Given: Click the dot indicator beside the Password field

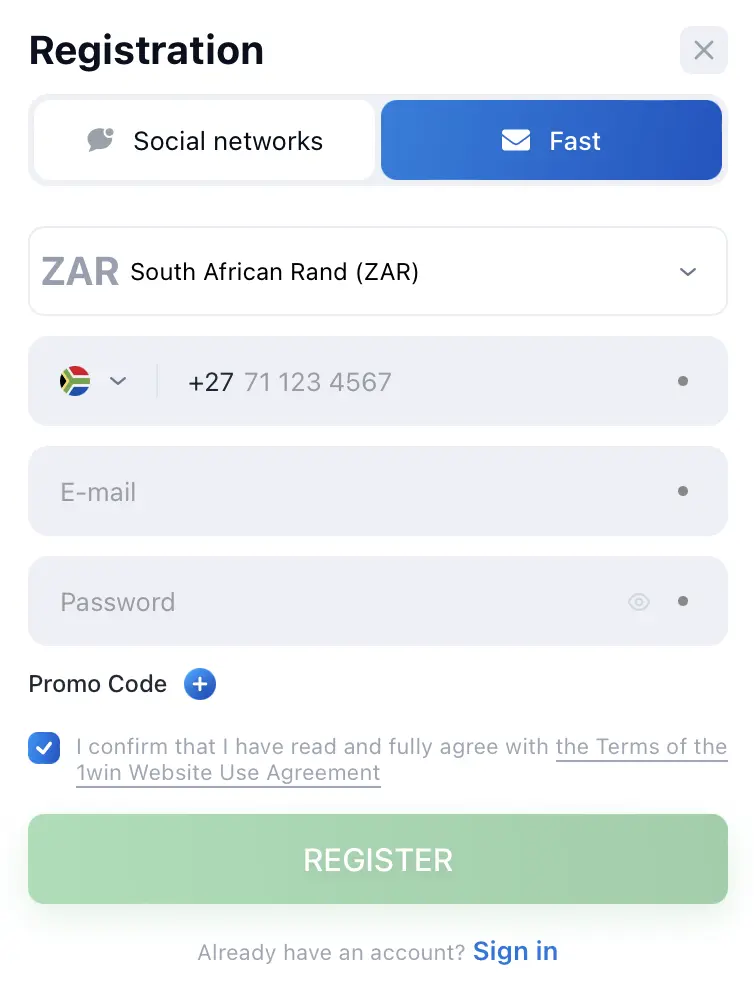Looking at the screenshot, I should tap(683, 601).
